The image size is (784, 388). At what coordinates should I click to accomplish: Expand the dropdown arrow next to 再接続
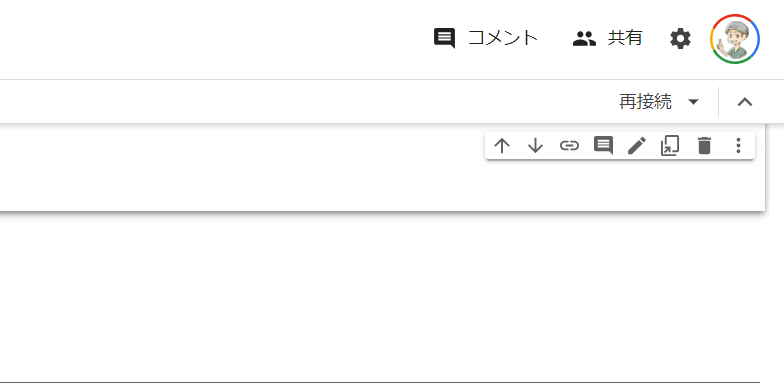(693, 102)
